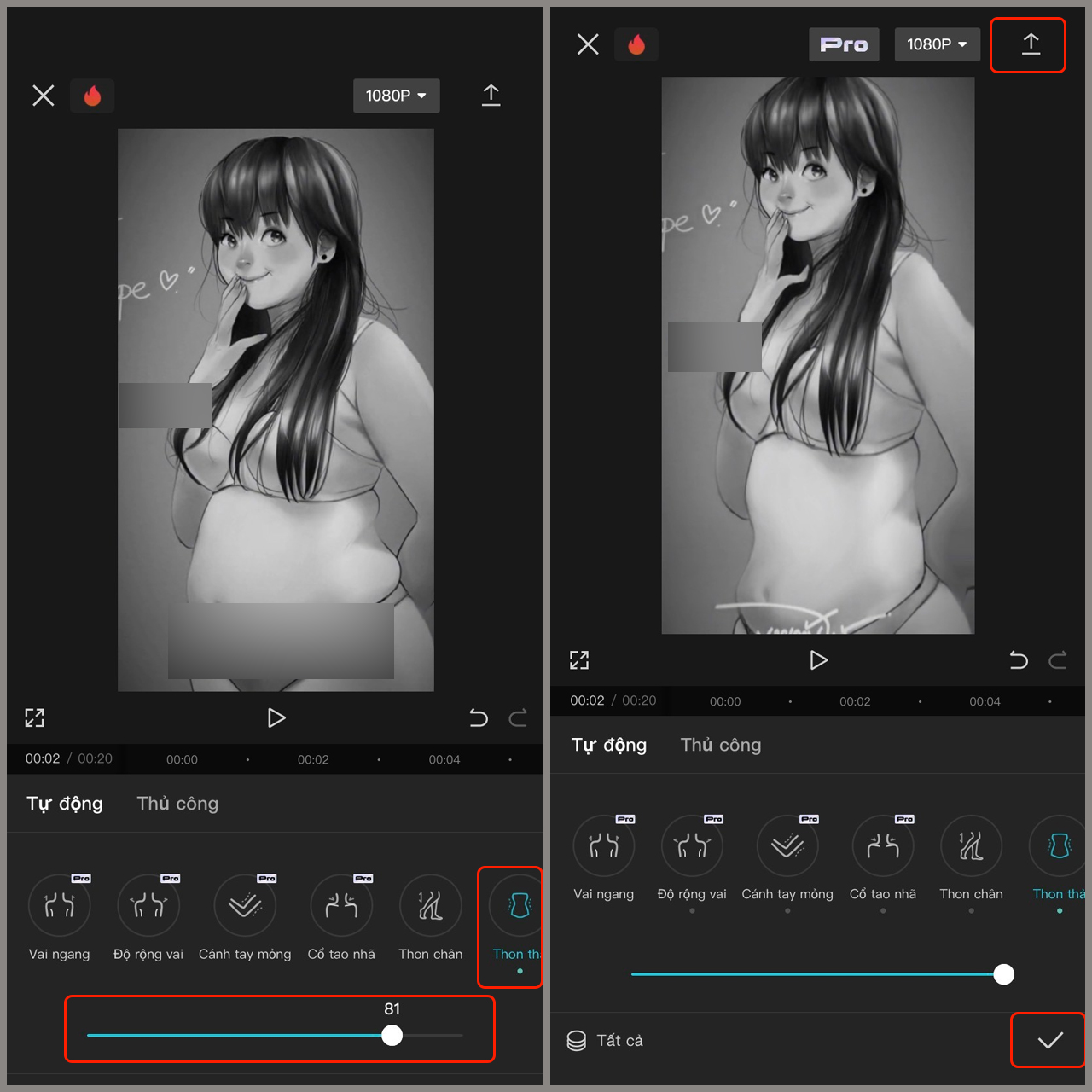
Task: Select Độ rộng vai tool in left screen
Action: [148, 919]
